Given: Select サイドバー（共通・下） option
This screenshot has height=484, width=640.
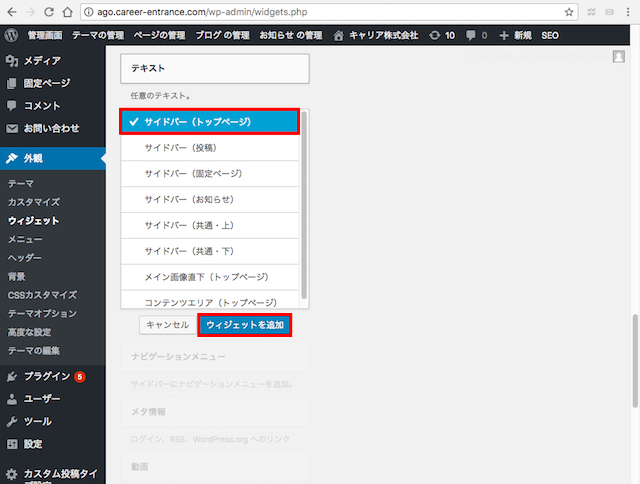Looking at the screenshot, I should click(x=210, y=251).
